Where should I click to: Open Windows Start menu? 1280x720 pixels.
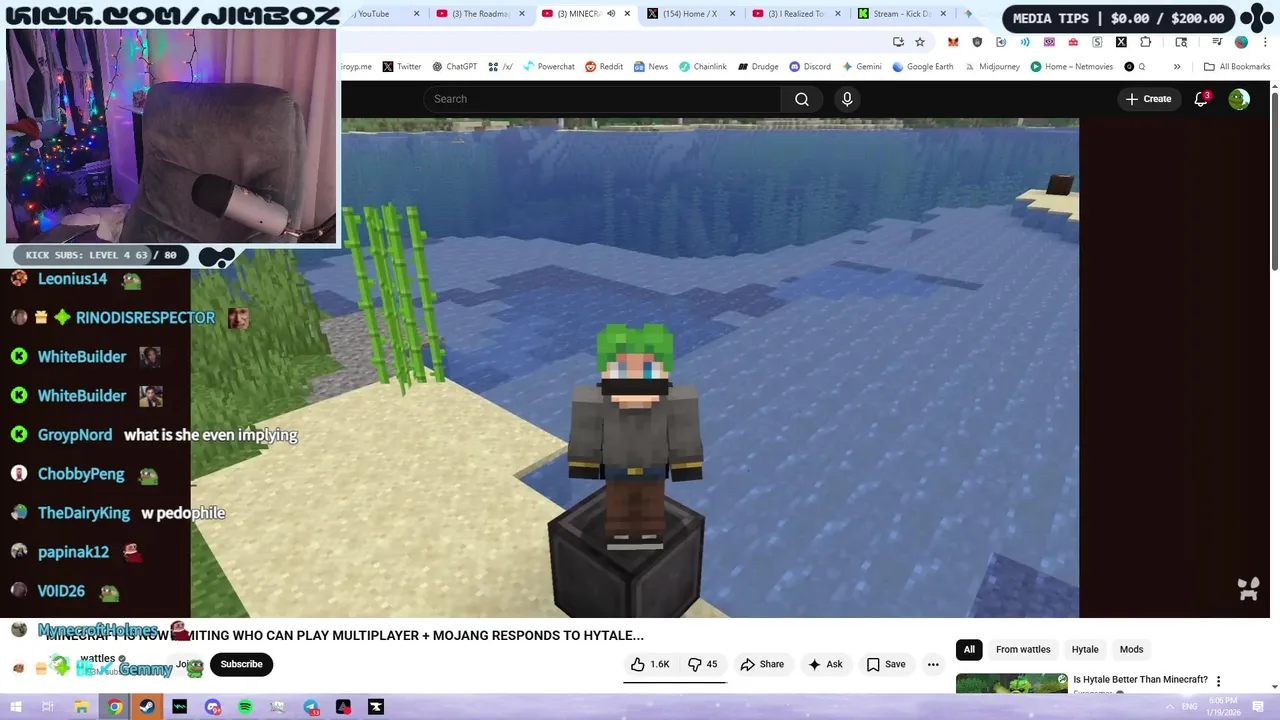(16, 707)
